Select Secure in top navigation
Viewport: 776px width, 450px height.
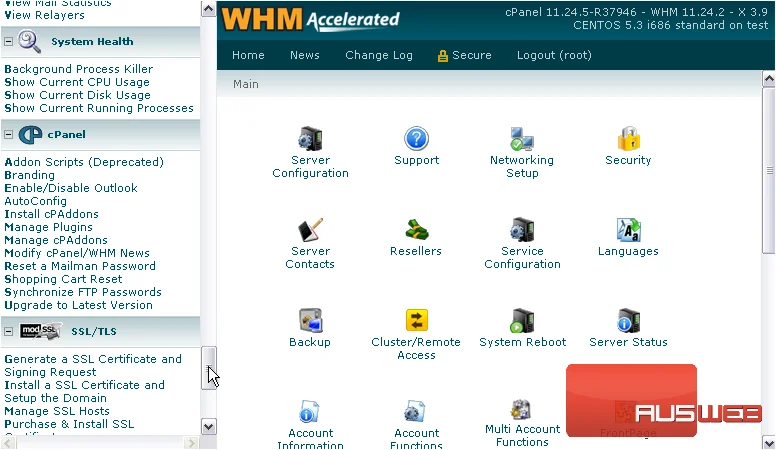pyautogui.click(x=464, y=55)
